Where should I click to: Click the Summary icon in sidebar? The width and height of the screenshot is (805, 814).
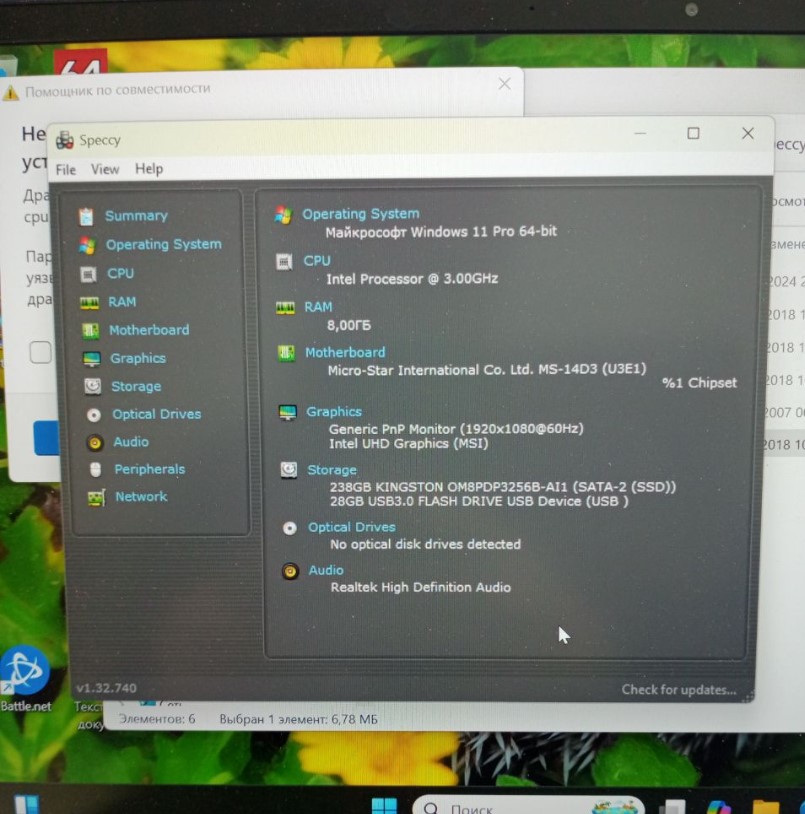87,216
